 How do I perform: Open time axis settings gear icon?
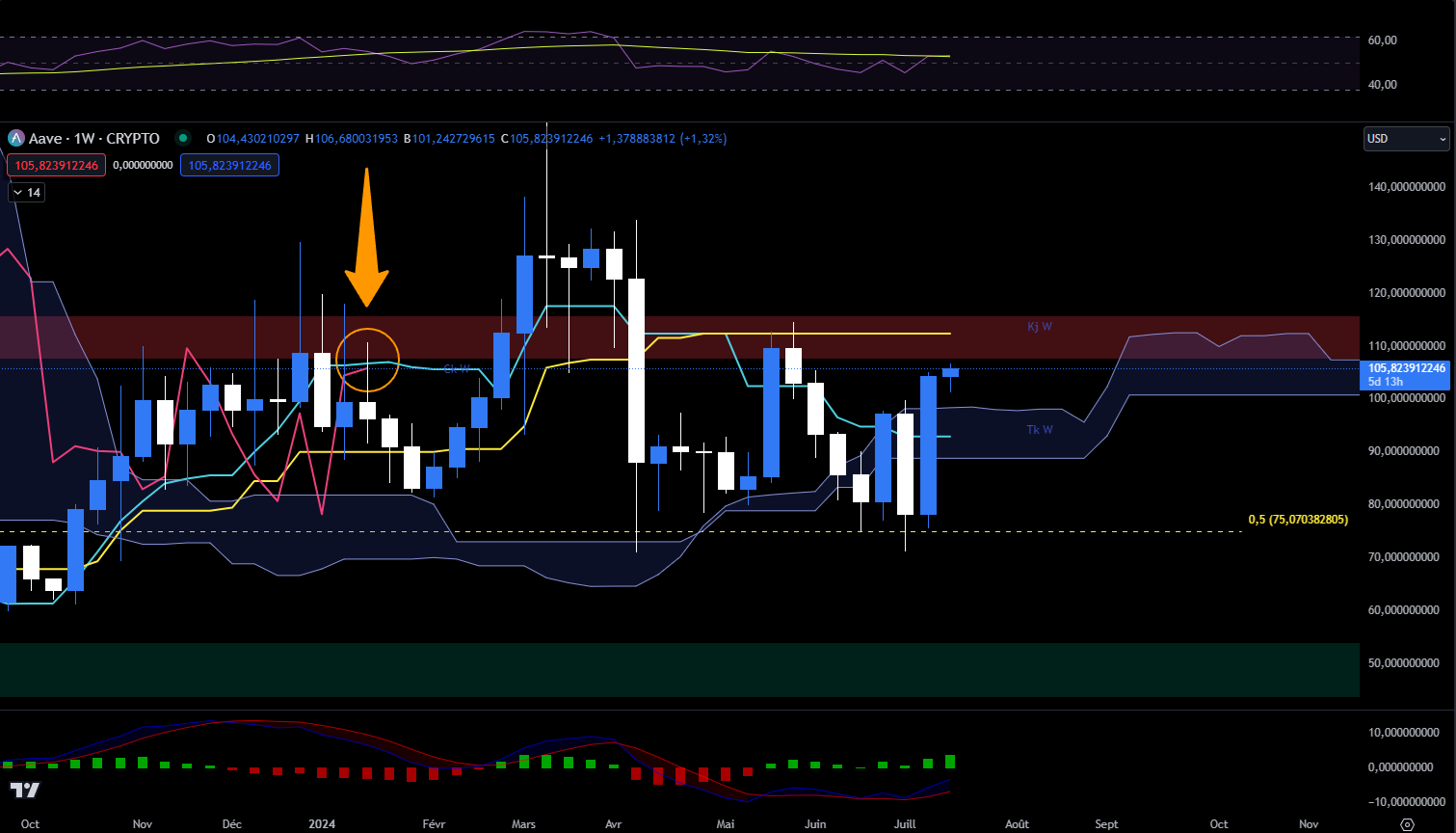1407,824
